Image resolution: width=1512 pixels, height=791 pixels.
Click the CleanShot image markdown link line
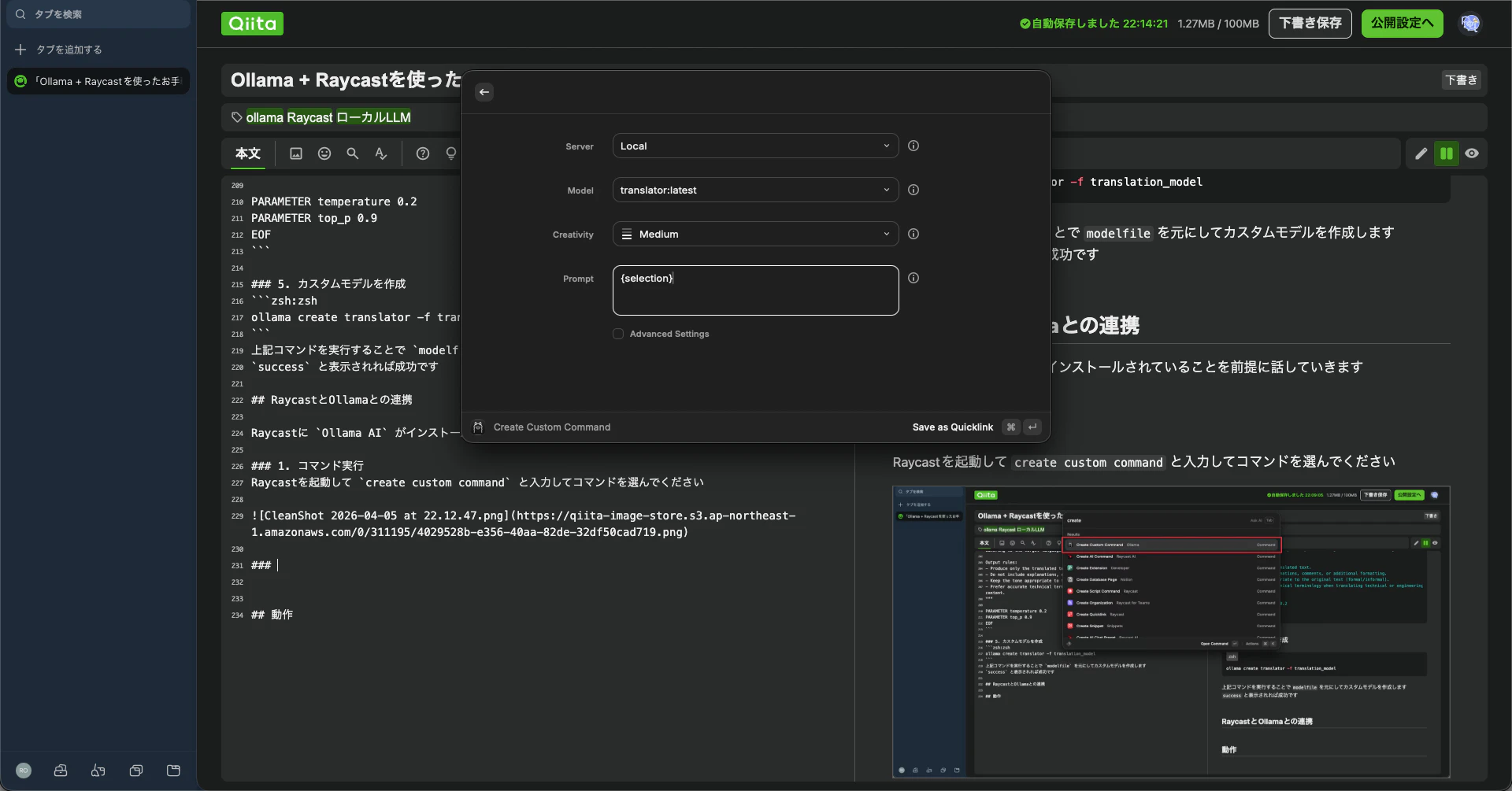(523, 524)
